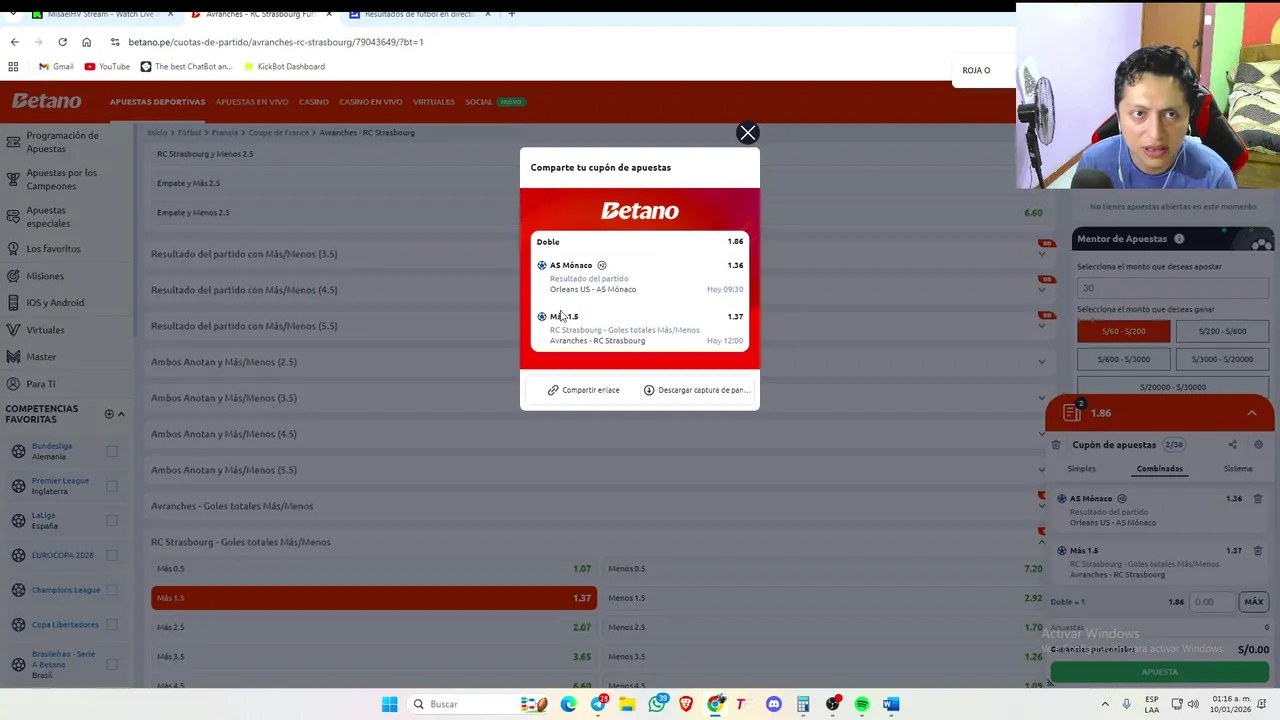The width and height of the screenshot is (1280, 720).
Task: Tick the EUROCOPA 2028 checkbox
Action: (x=112, y=555)
